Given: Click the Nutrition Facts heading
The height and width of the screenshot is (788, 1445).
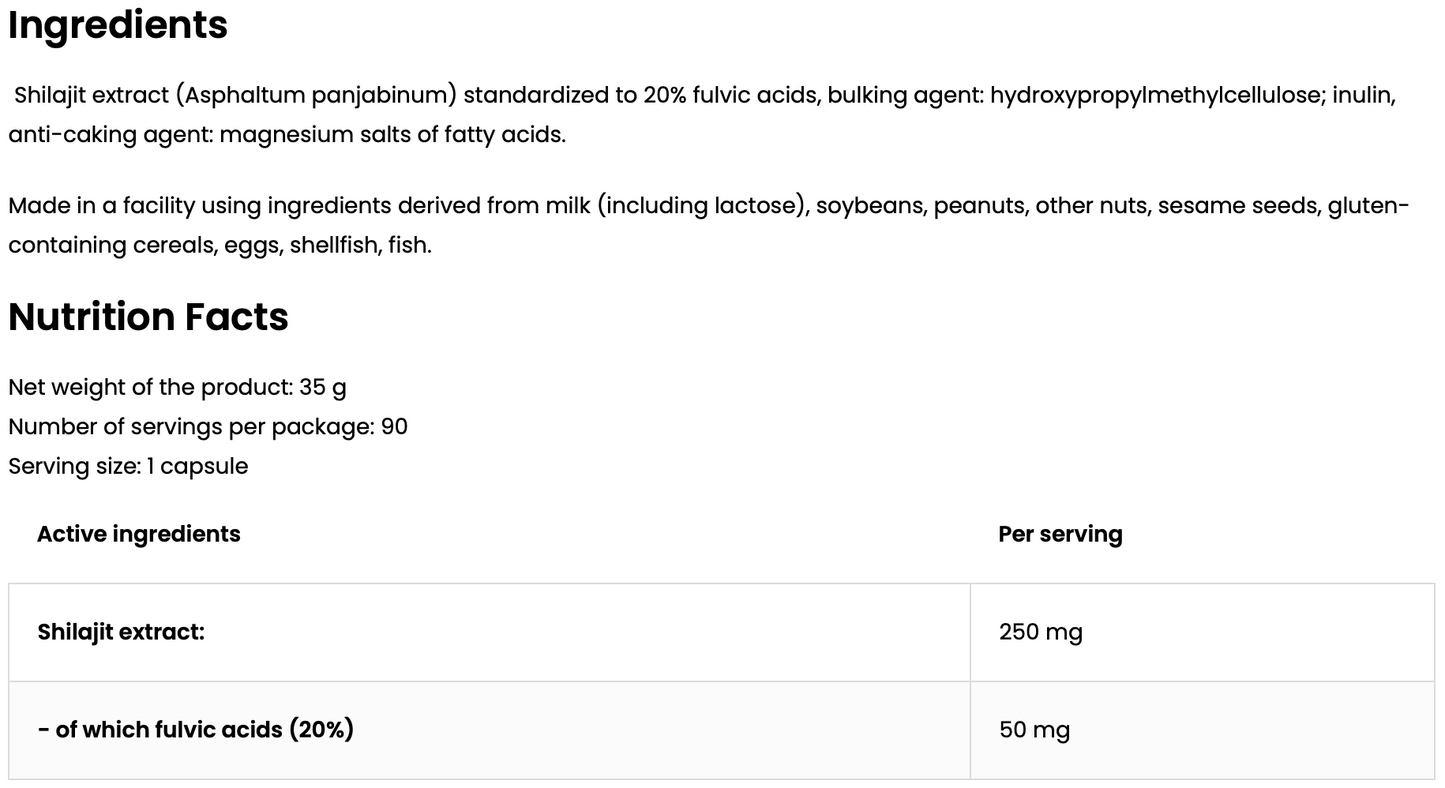Looking at the screenshot, I should pyautogui.click(x=148, y=317).
